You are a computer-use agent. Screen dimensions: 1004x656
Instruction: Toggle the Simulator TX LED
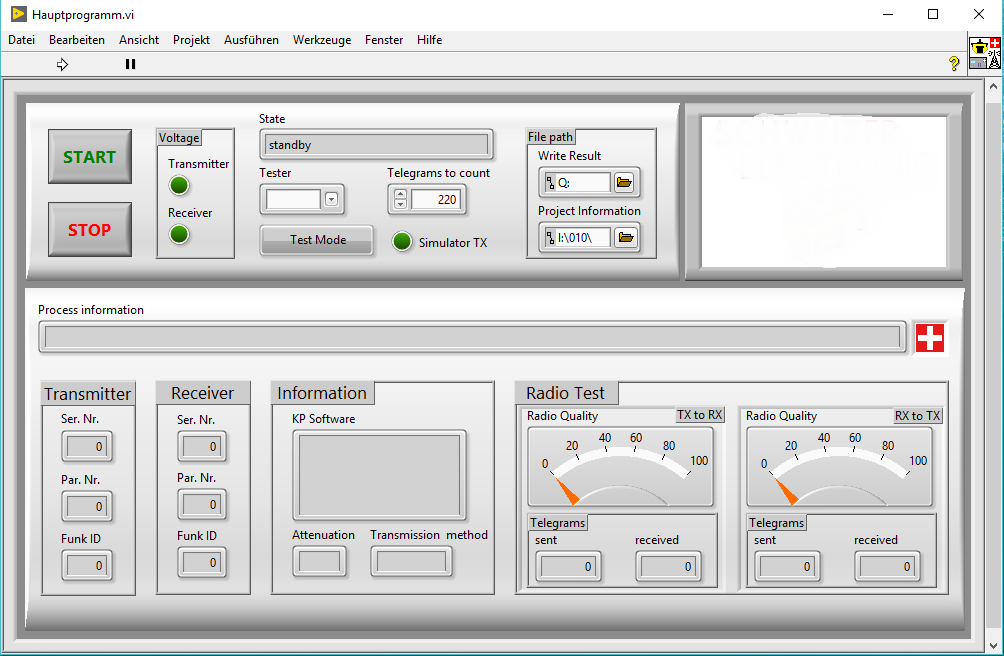(x=402, y=241)
